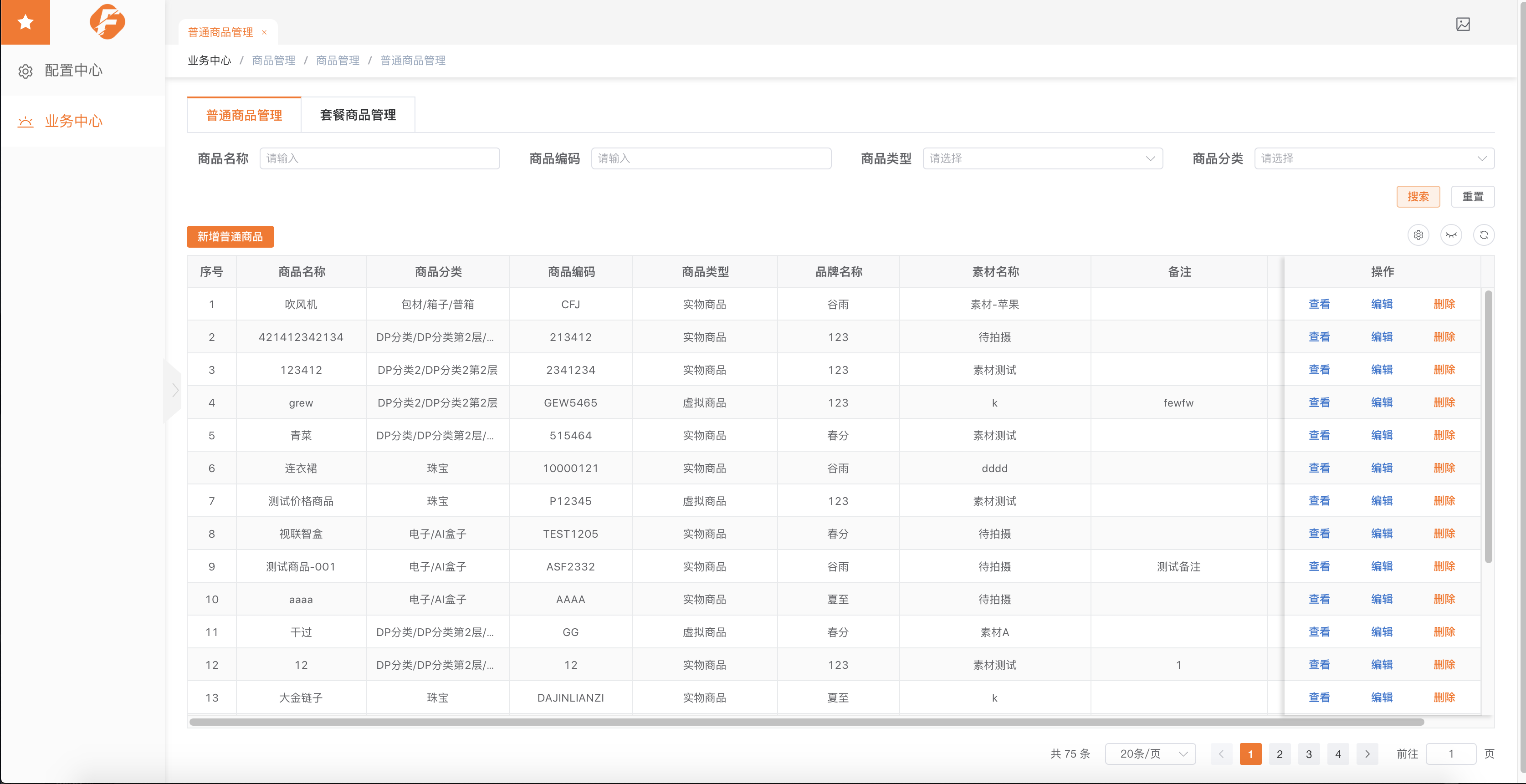Delete the 吹风机 product row
Image resolution: width=1526 pixels, height=784 pixels.
pyautogui.click(x=1444, y=305)
